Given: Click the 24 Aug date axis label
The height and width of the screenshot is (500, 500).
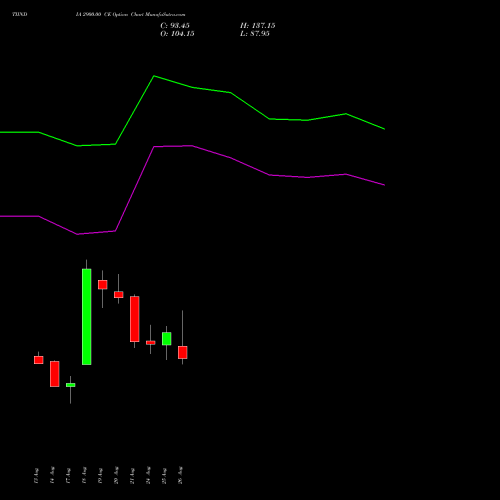Looking at the screenshot, I should pos(148,475).
